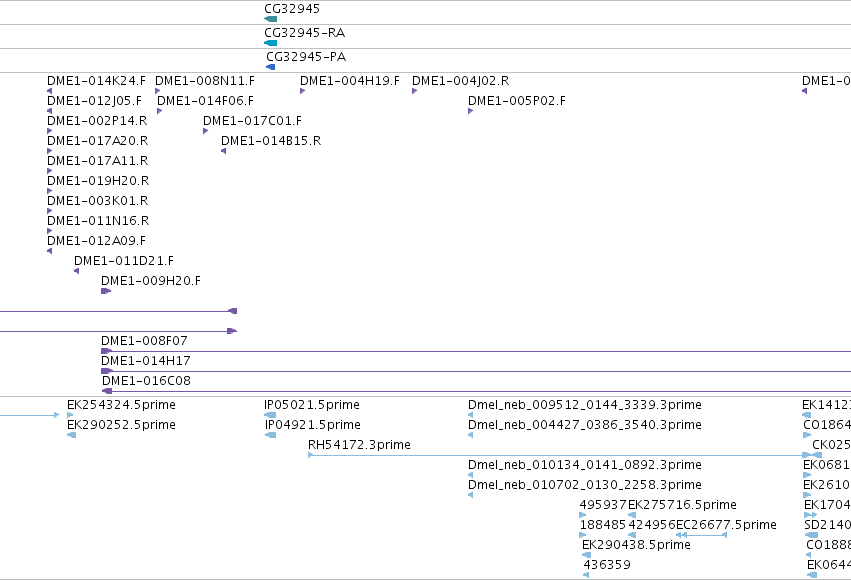Click the DME1-017A20.R label
This screenshot has width=851, height=580.
pyautogui.click(x=98, y=141)
